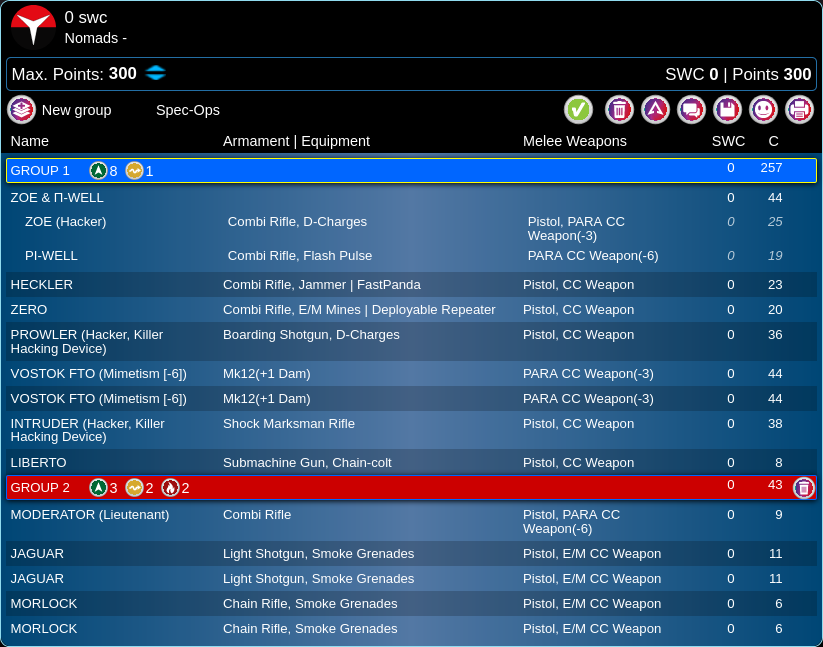The width and height of the screenshot is (823, 647).
Task: Select the MODERATOR (Lieutenant) row
Action: point(412,522)
